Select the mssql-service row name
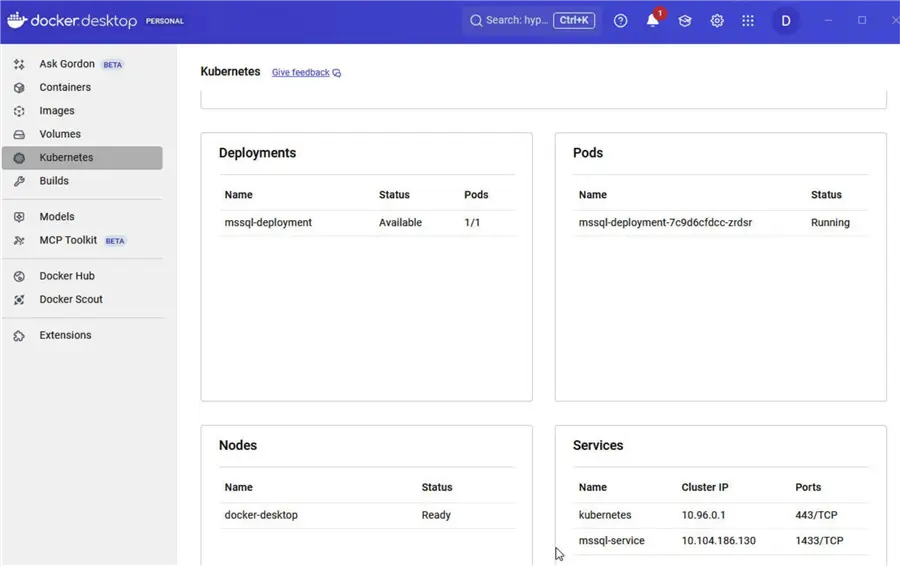 [612, 540]
